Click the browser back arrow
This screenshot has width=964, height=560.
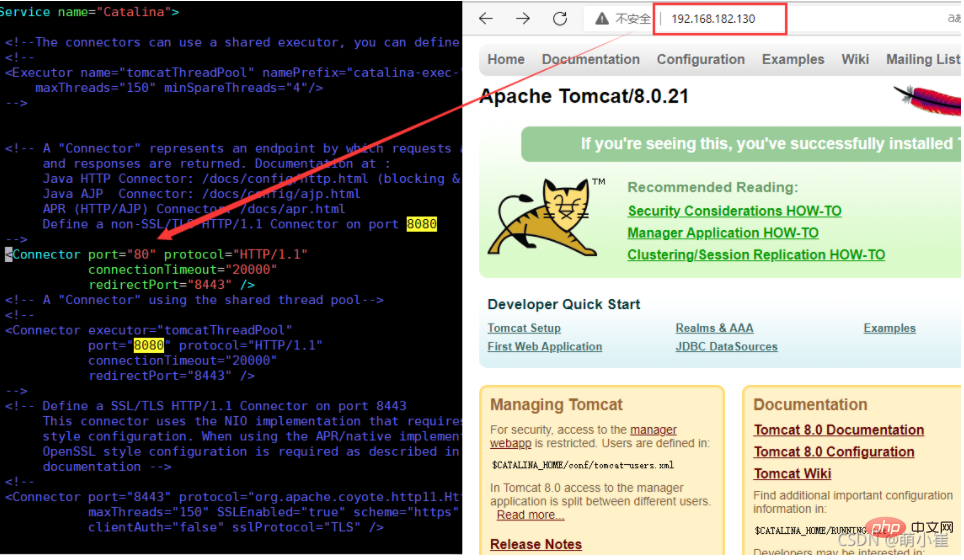[486, 18]
